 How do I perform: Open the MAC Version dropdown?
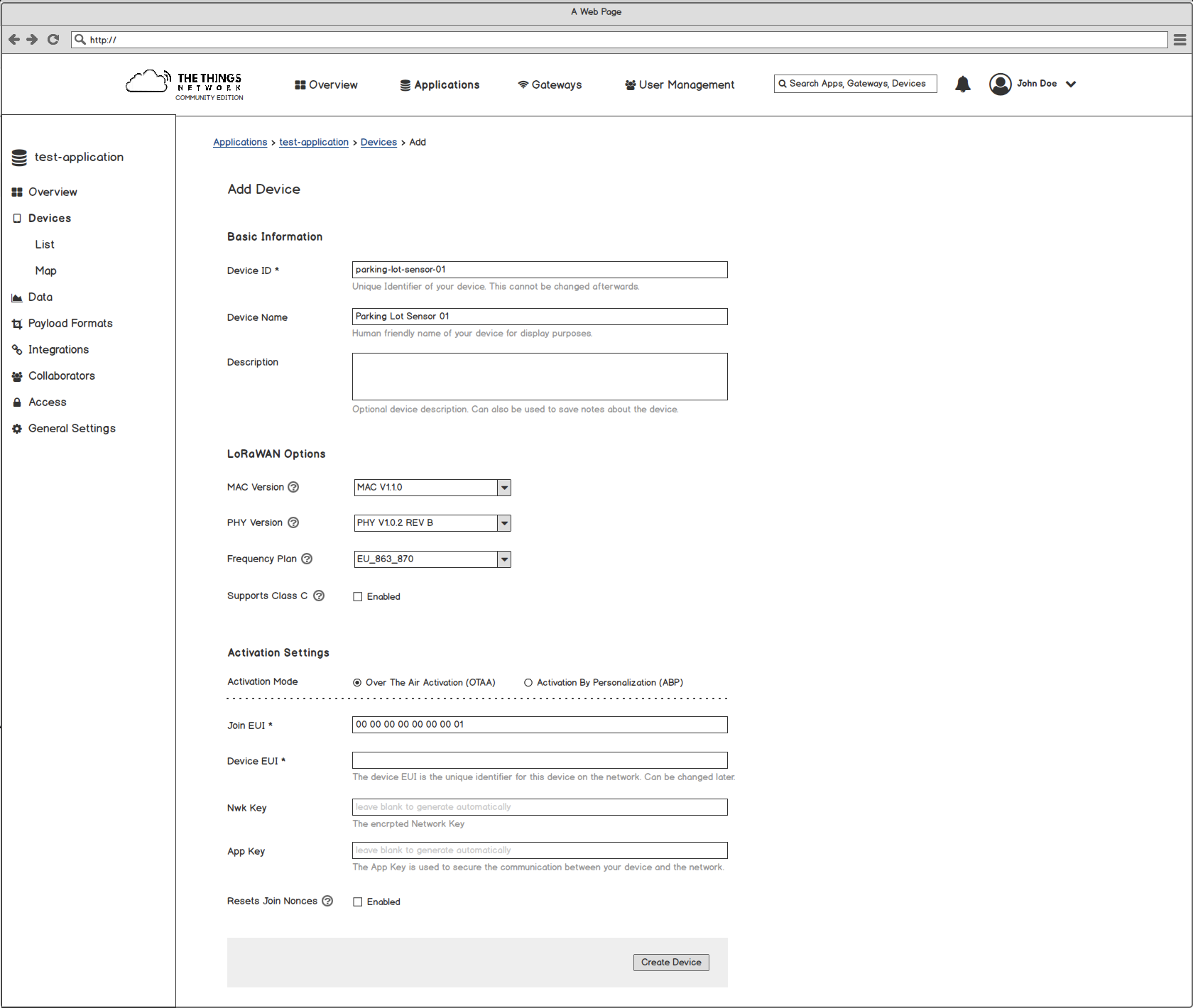503,488
